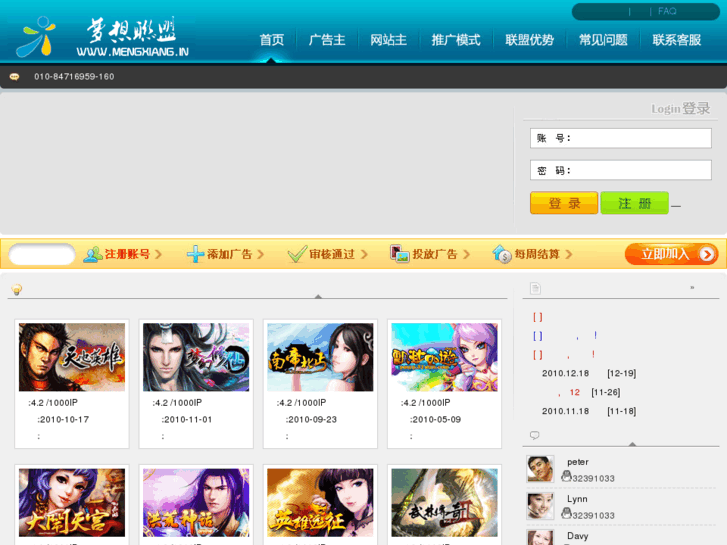Open the 推广模式 navigation tab
This screenshot has width=727, height=545.
pyautogui.click(x=456, y=40)
